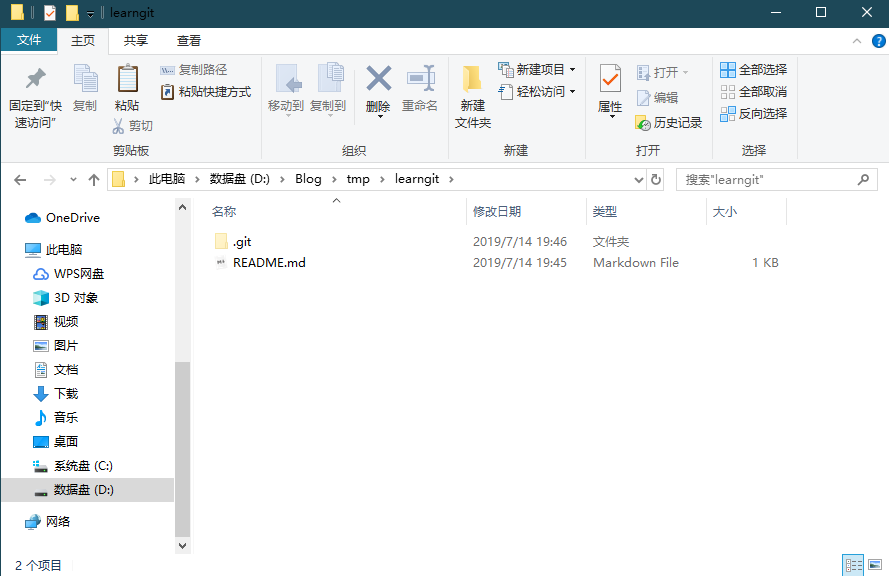Expand the Easy Access dropdown
889x576 pixels.
click(x=572, y=92)
